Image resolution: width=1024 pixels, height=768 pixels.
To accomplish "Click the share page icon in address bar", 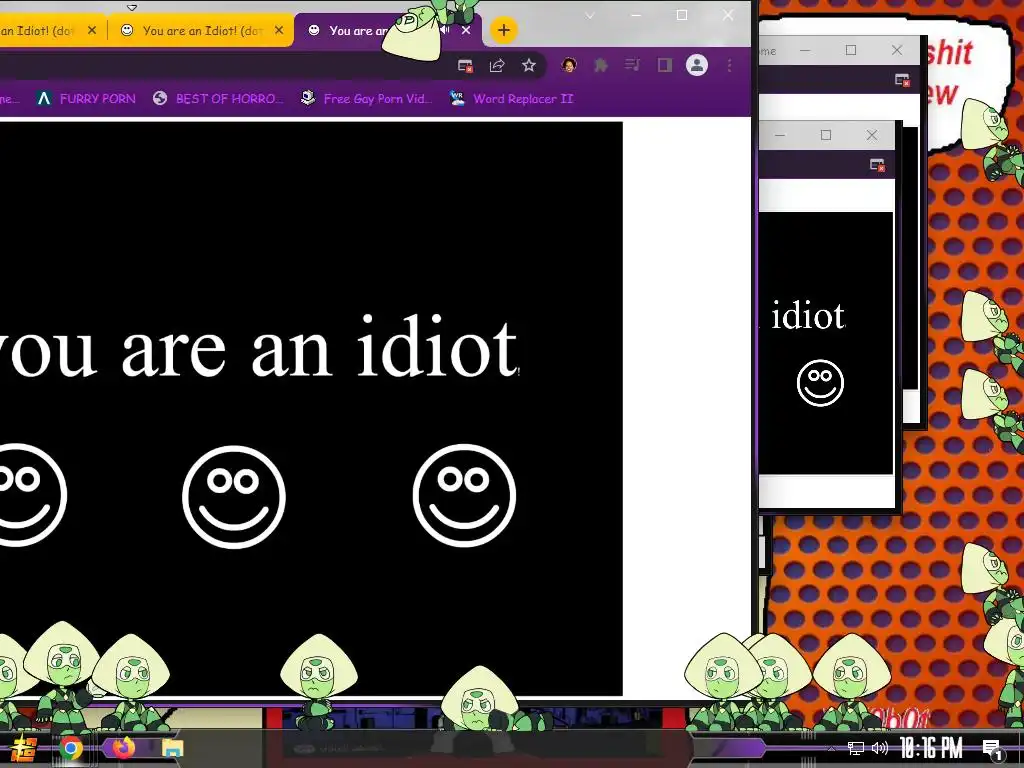I will coord(497,65).
